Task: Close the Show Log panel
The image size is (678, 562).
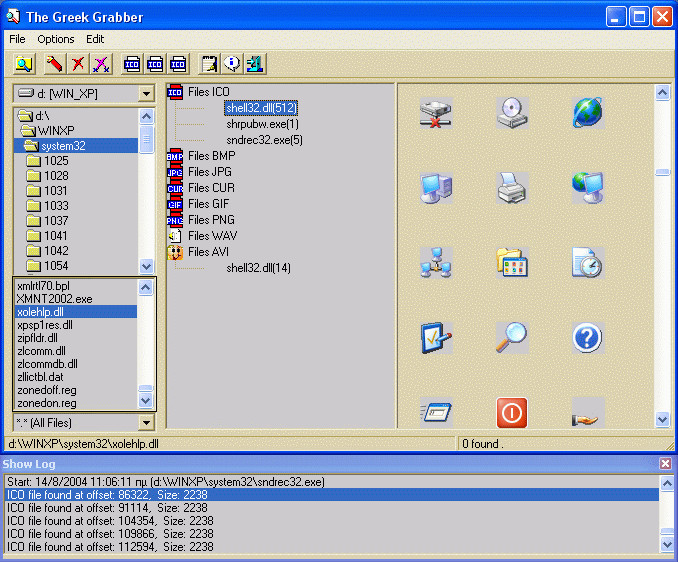Action: 665,464
